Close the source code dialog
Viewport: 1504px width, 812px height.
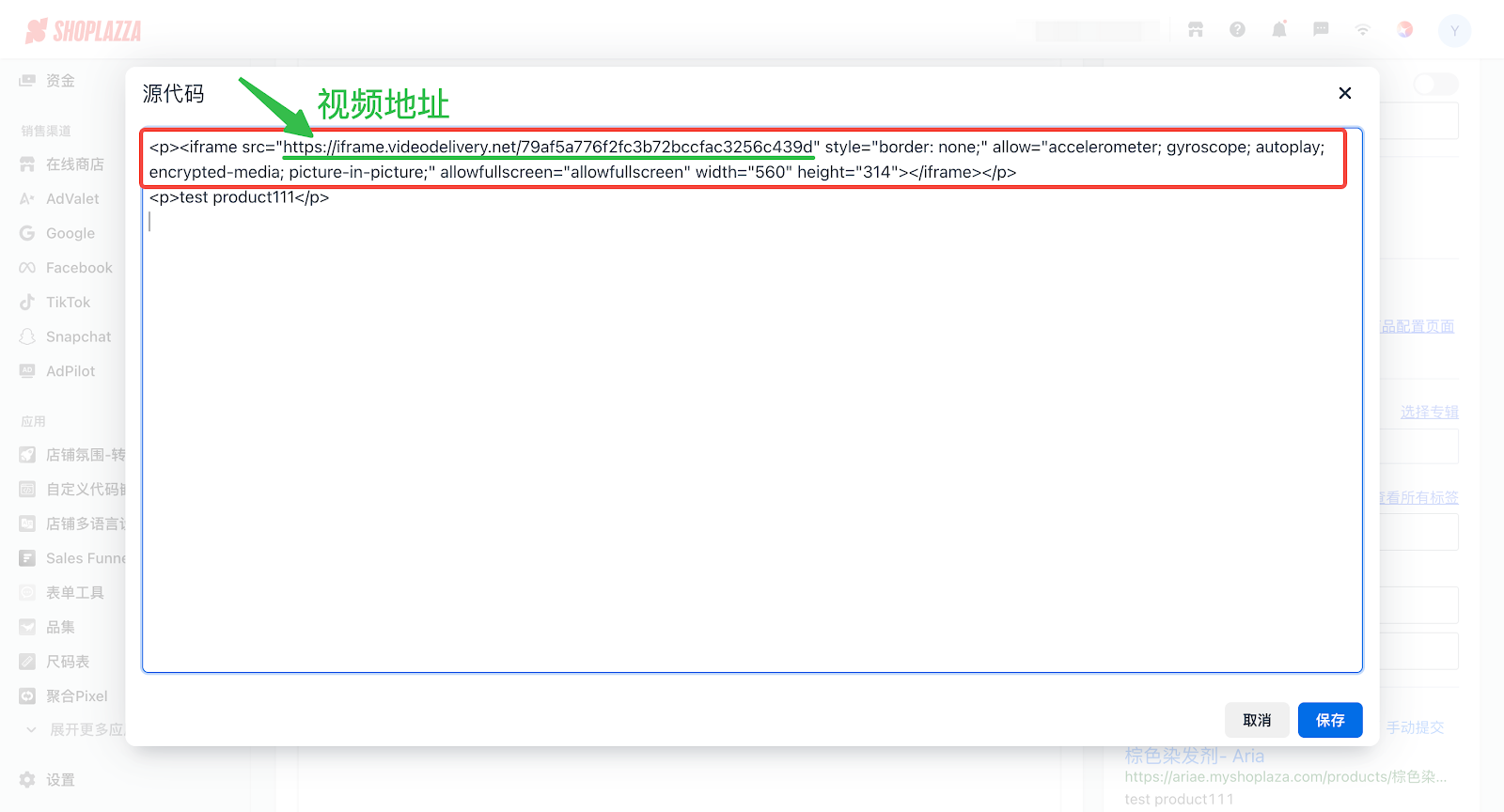[x=1344, y=93]
